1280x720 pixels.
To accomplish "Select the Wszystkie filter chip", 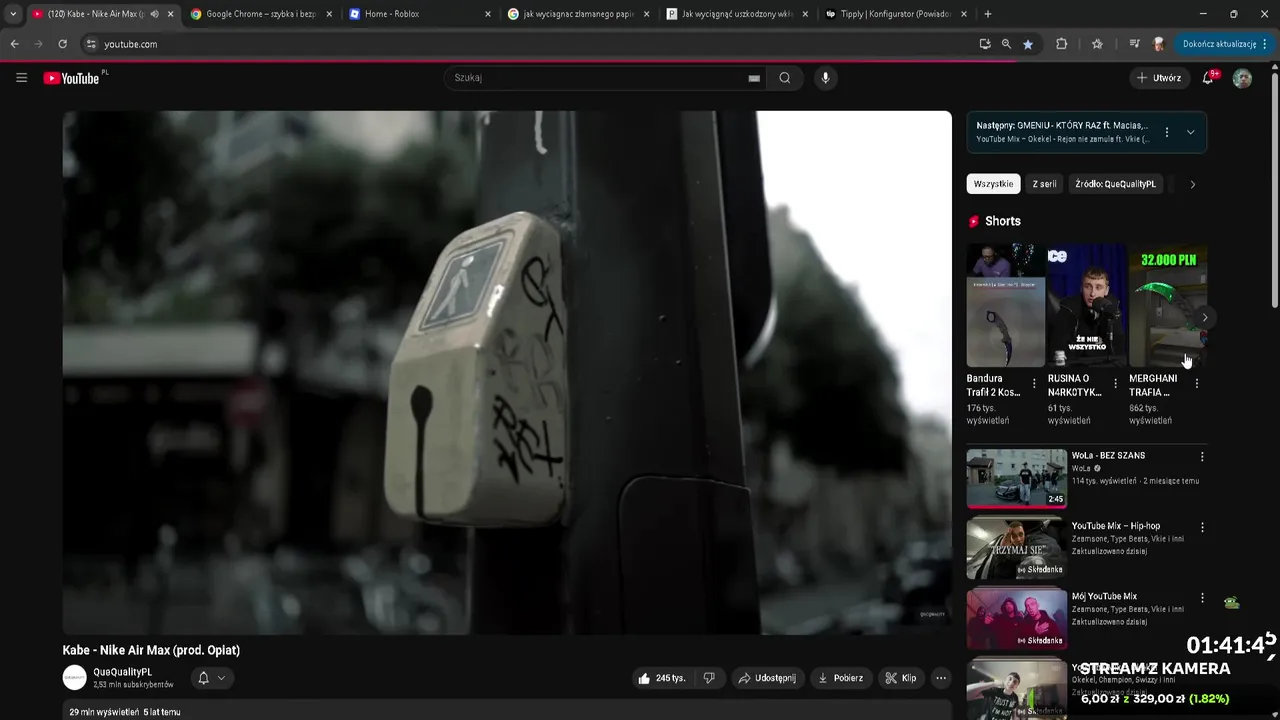I will pos(993,184).
